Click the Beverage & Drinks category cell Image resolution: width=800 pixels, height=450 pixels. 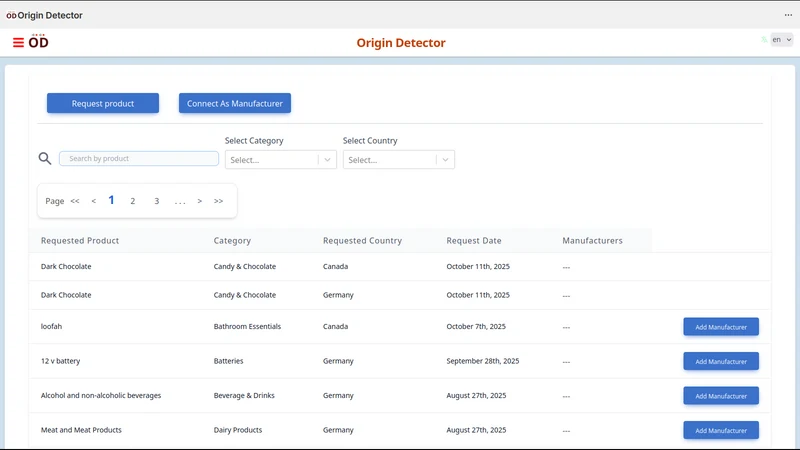click(x=244, y=395)
